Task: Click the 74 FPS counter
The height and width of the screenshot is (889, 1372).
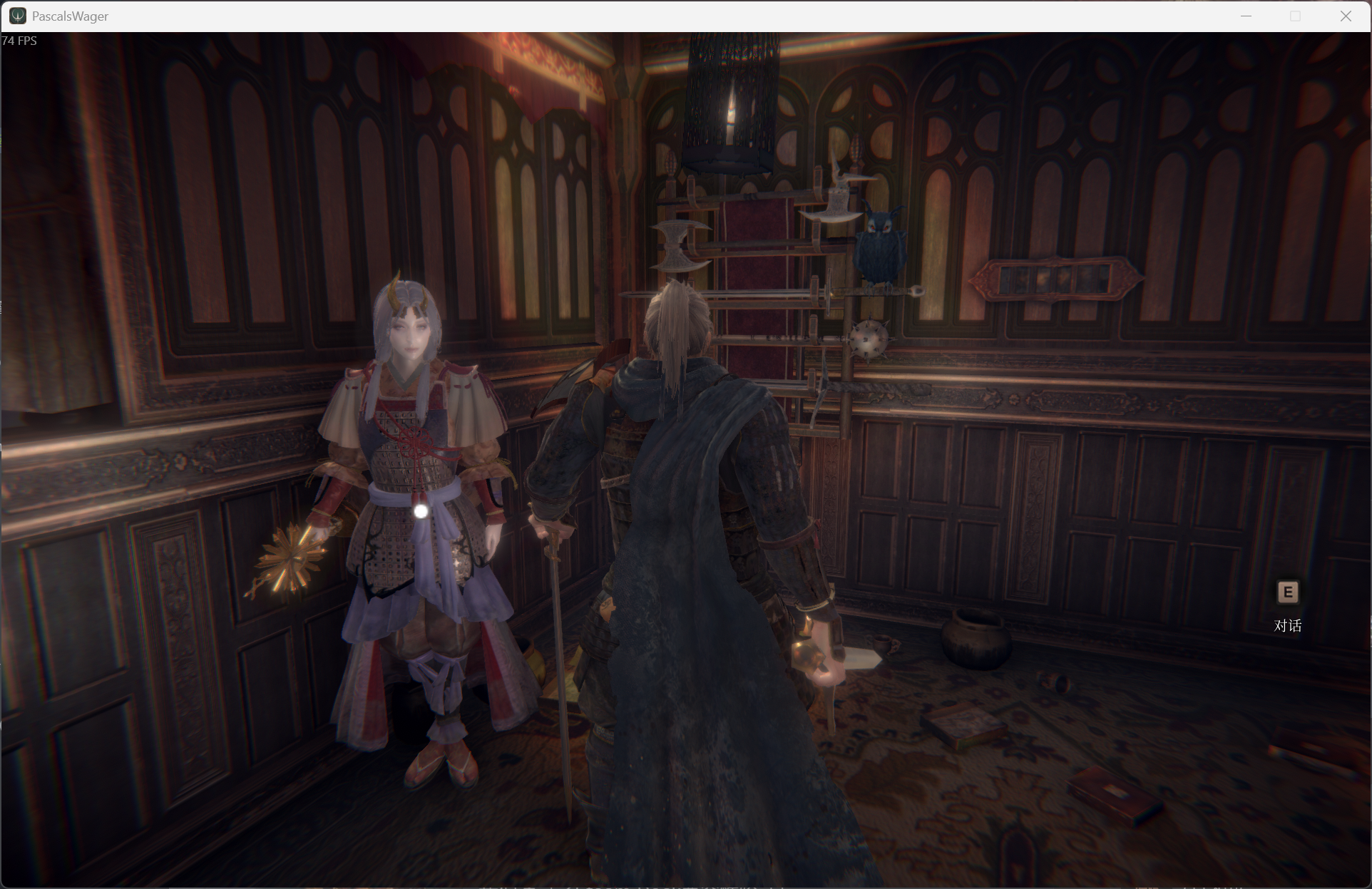Action: (x=19, y=41)
